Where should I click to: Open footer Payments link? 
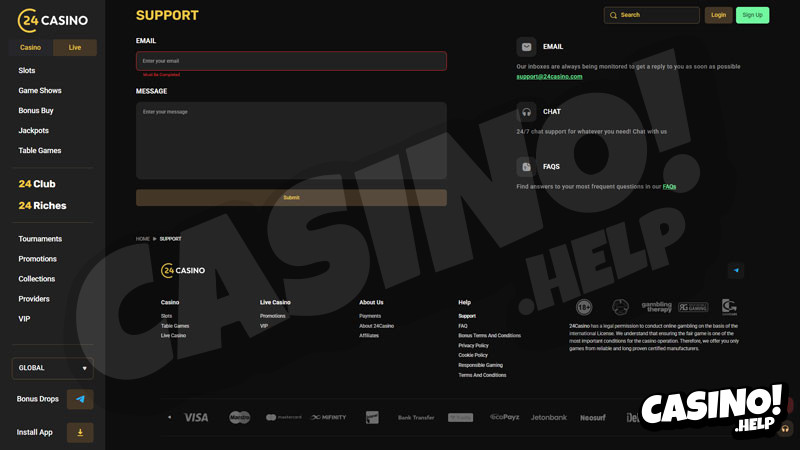370,316
